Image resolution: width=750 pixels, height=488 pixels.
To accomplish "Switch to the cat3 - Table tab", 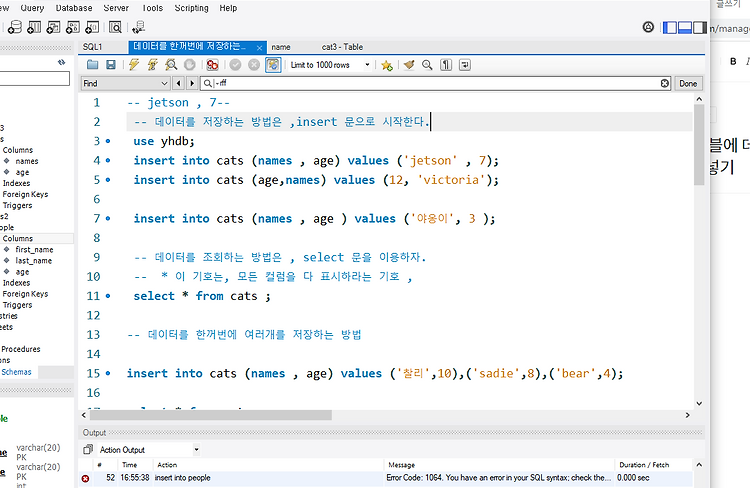I will [342, 47].
